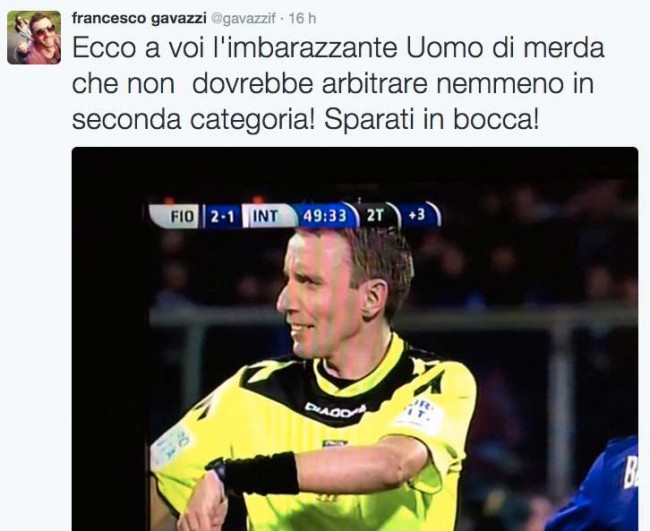Click the referee's black wristband
Screen dimensions: 650x531
[x=261, y=473]
